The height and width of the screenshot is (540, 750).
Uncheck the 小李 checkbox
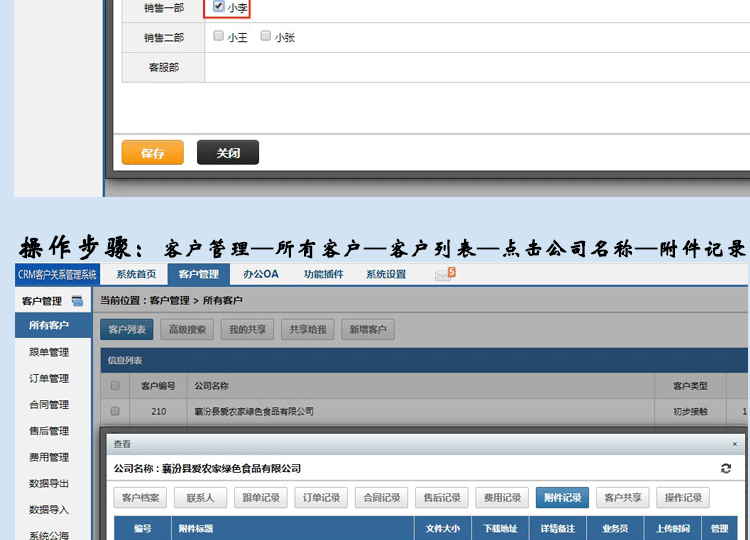pyautogui.click(x=219, y=6)
